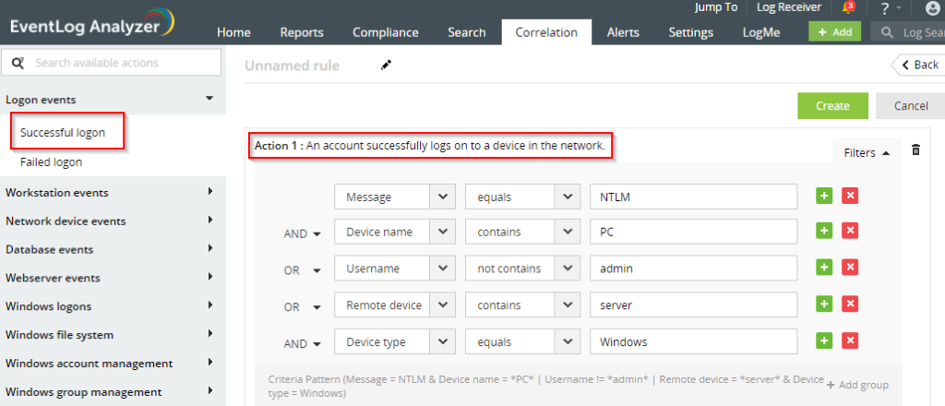Remove the Device name filter row
This screenshot has width=945, height=406.
click(850, 231)
